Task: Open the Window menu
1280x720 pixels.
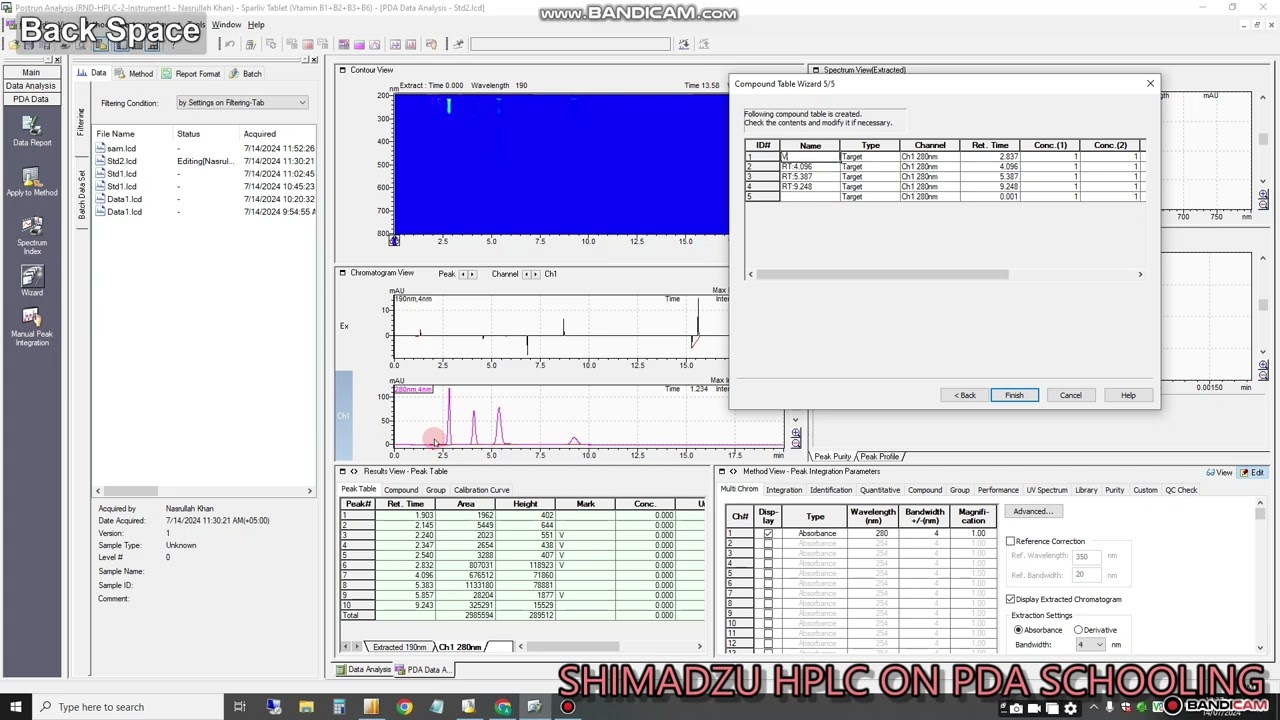Action: coord(226,25)
